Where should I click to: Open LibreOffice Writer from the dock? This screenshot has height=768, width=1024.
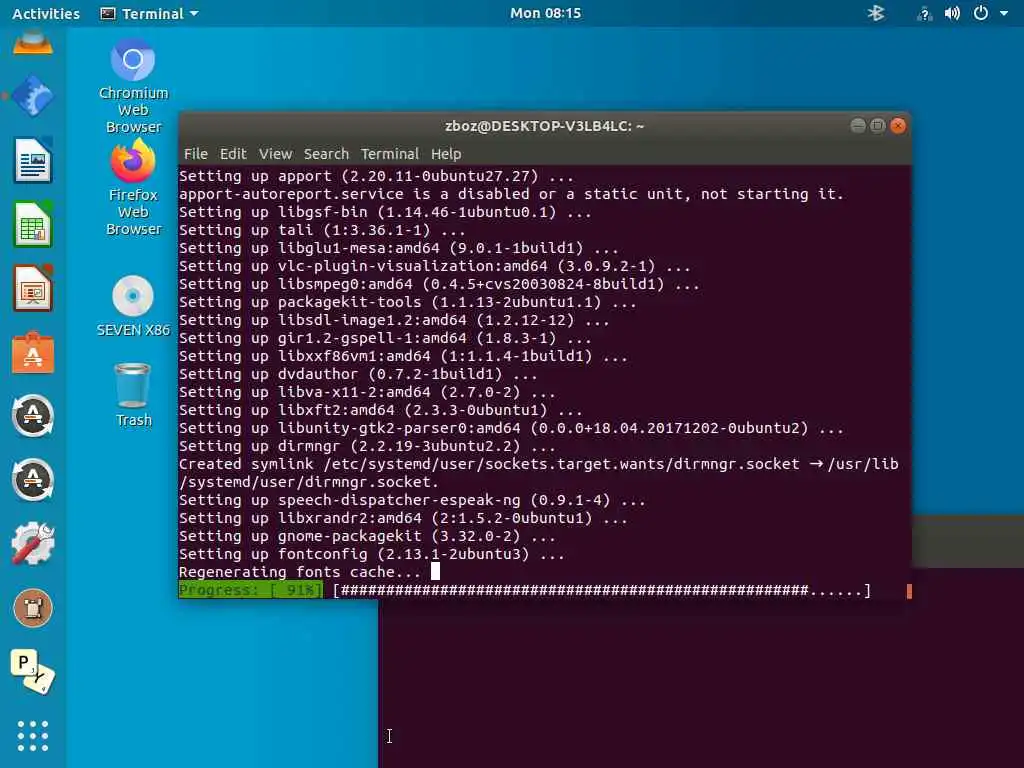[33, 160]
